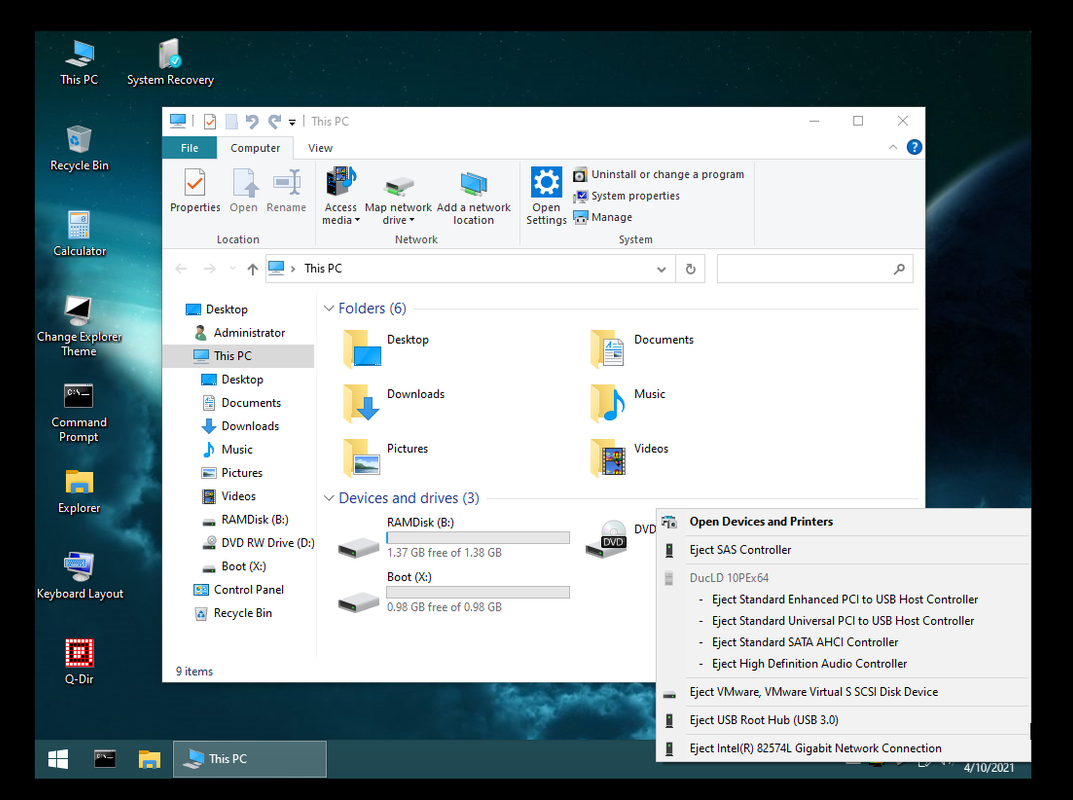Select the RAMDisk (B:) drive

(x=454, y=538)
